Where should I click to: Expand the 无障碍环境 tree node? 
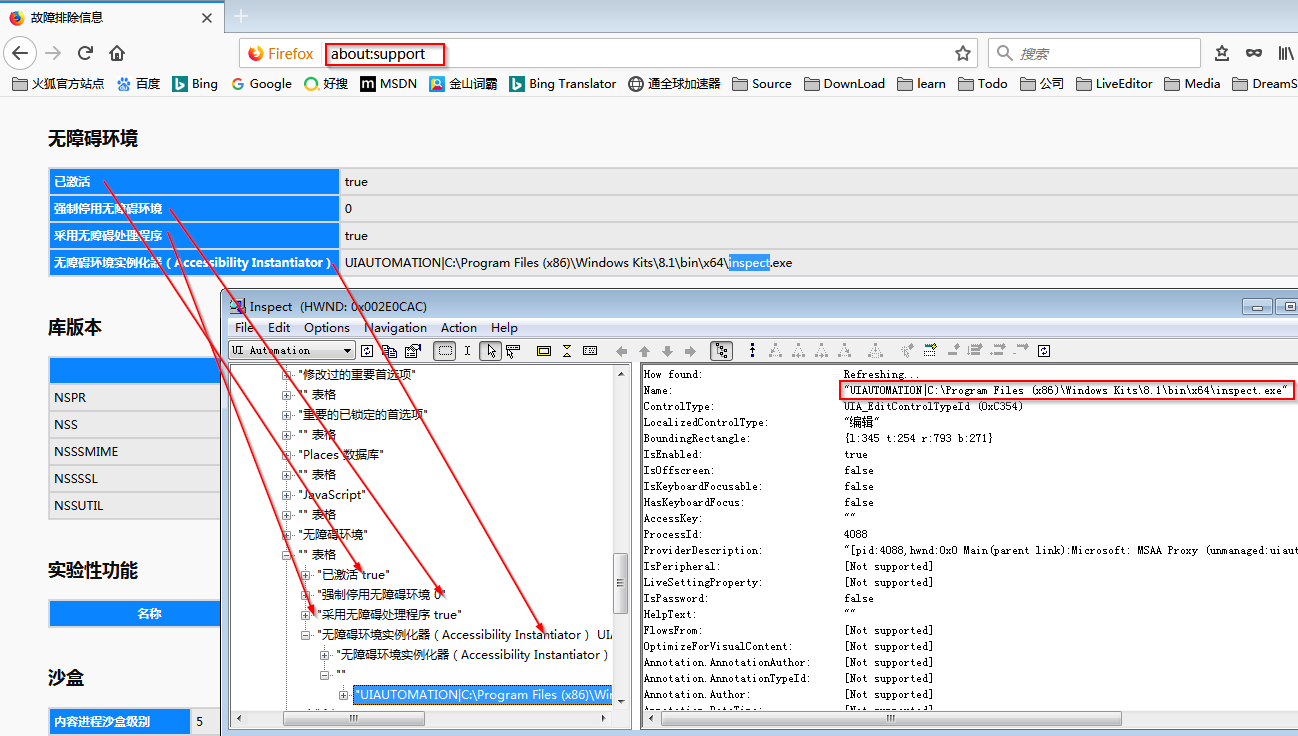pos(287,534)
